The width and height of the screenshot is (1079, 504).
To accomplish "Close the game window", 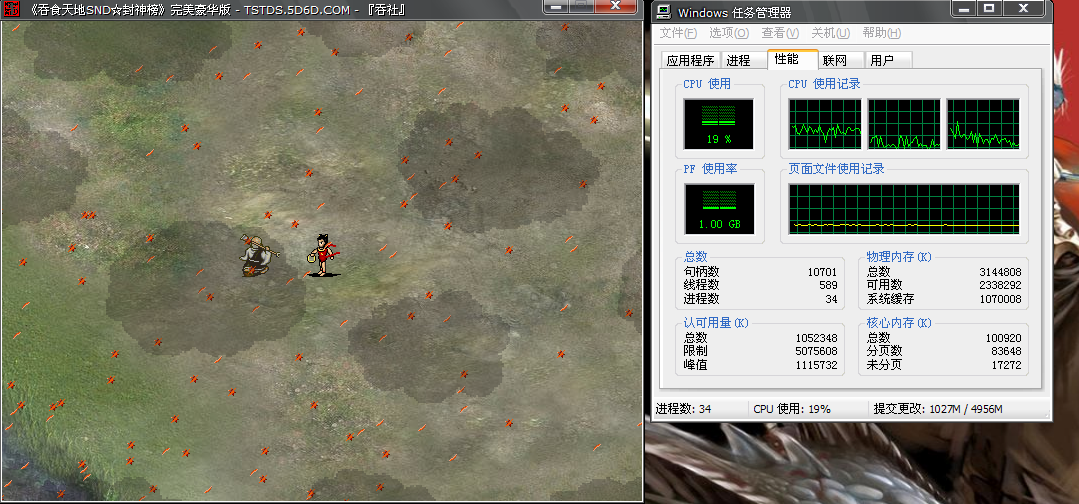I will click(615, 6).
